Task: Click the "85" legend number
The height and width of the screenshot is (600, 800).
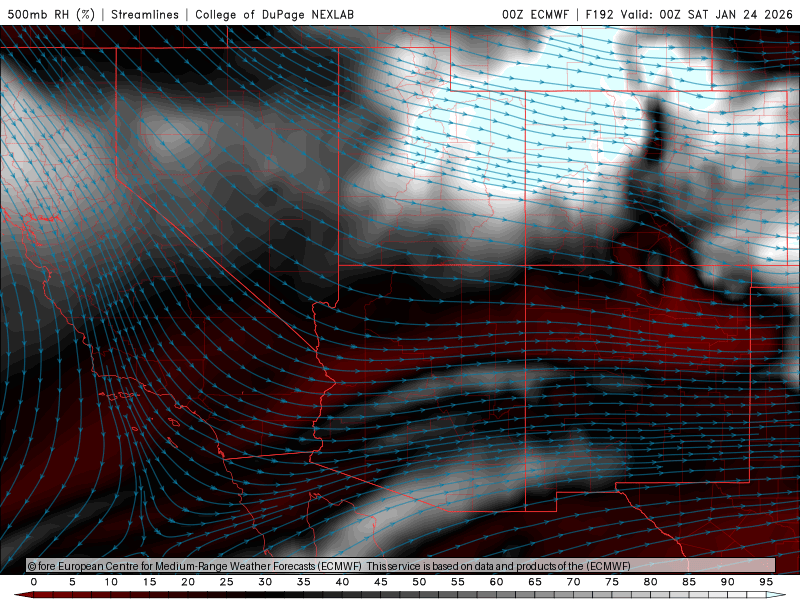Action: [689, 582]
